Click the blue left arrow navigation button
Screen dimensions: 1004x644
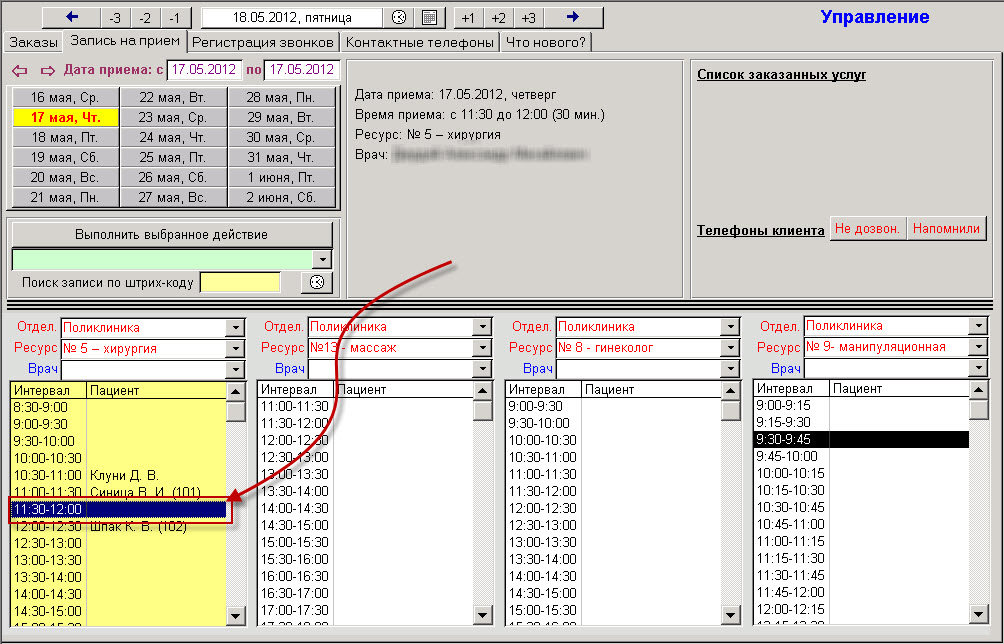71,17
